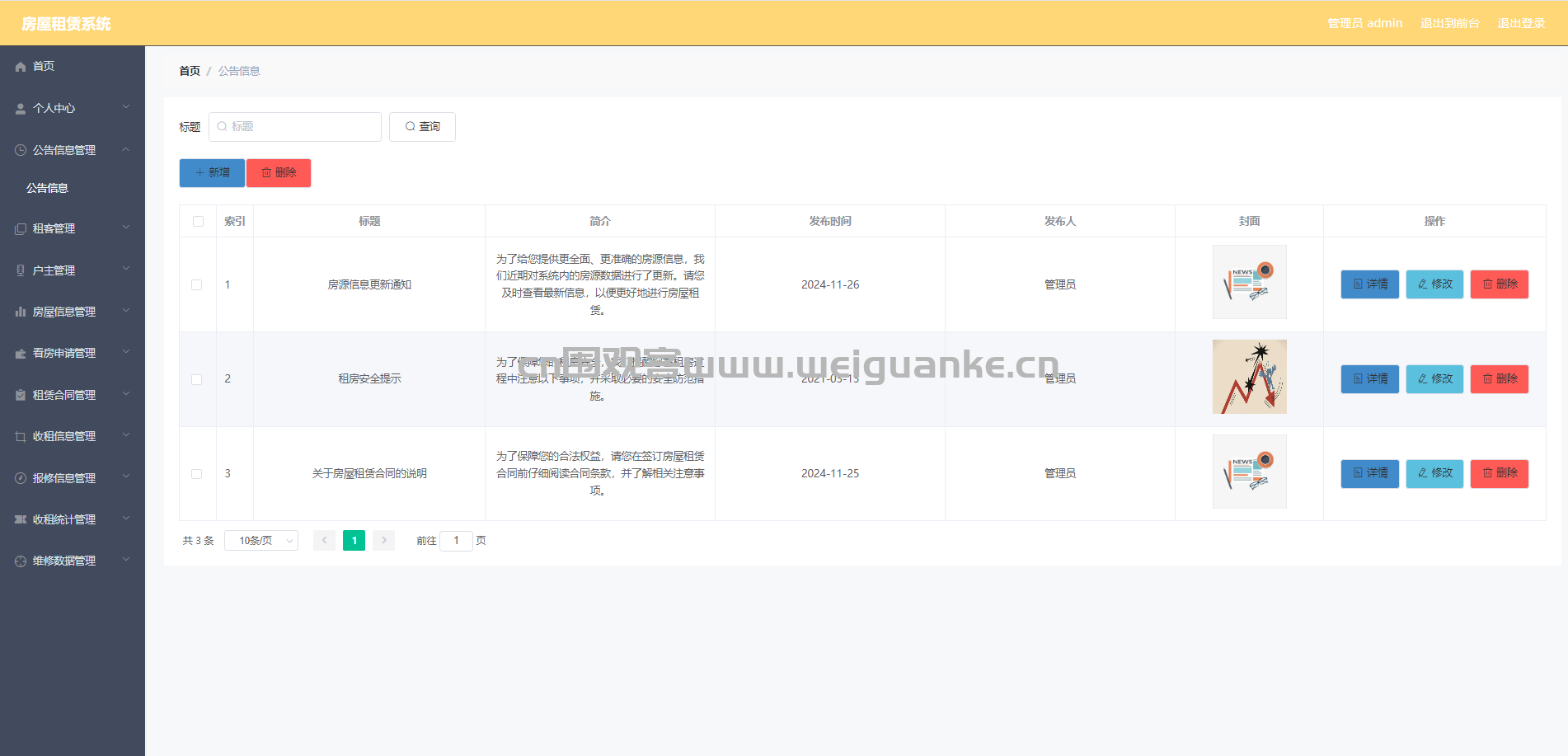Go to next page arrow in pagination
This screenshot has width=1568, height=756.
(x=383, y=540)
